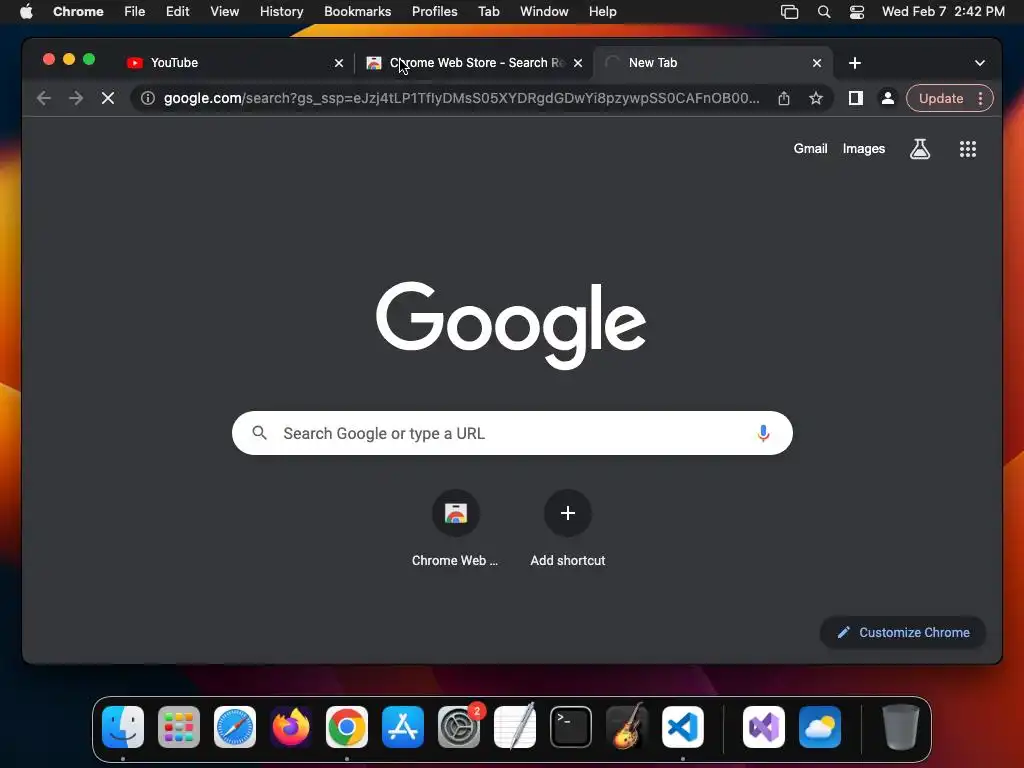Open the Images link
Image resolution: width=1024 pixels, height=768 pixels.
[863, 148]
